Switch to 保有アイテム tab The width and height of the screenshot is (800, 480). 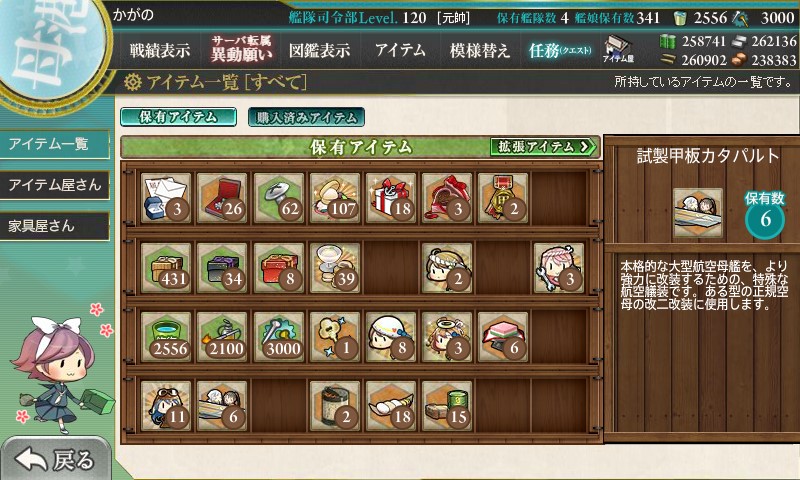[x=178, y=117]
